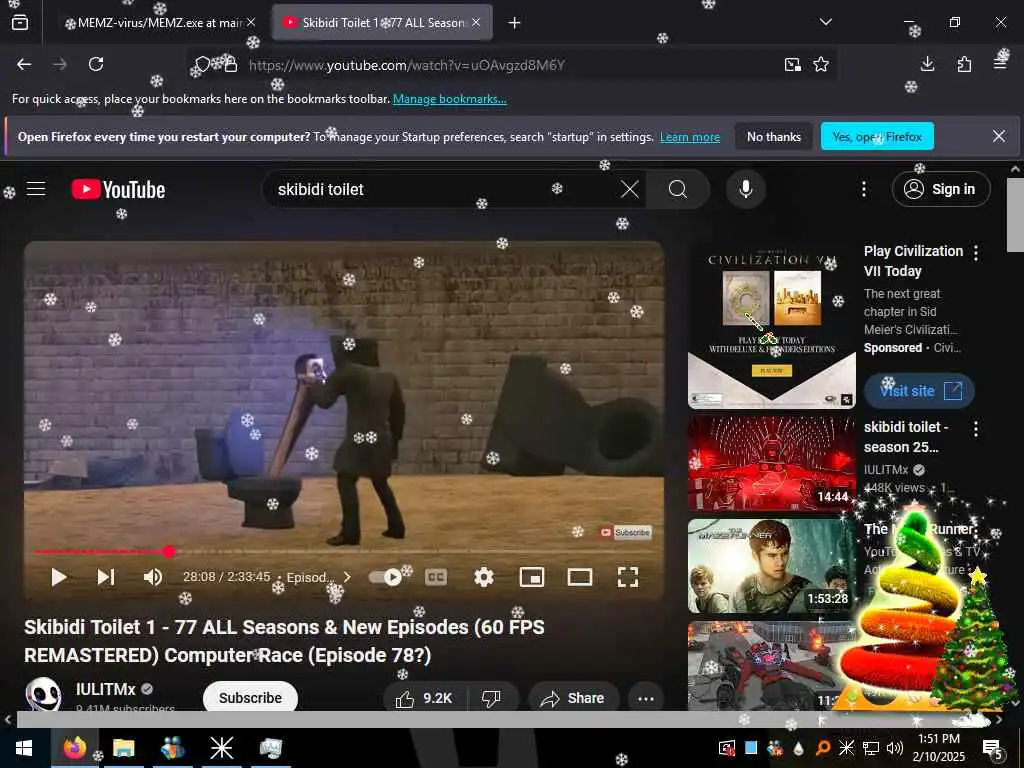Open Firefox from the taskbar
Image resolution: width=1024 pixels, height=768 pixels.
(74, 748)
